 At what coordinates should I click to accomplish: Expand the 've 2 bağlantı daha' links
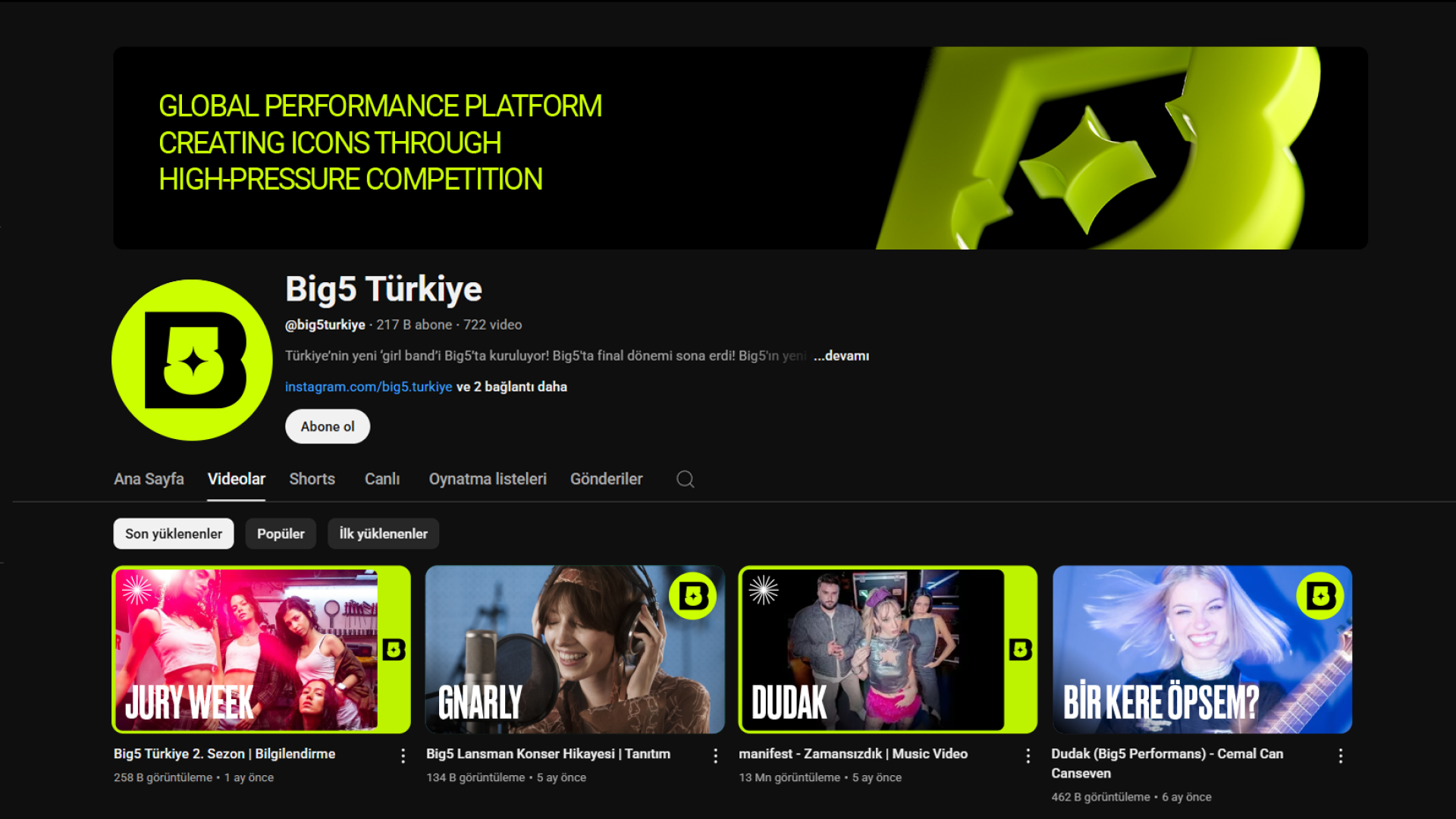coord(511,387)
